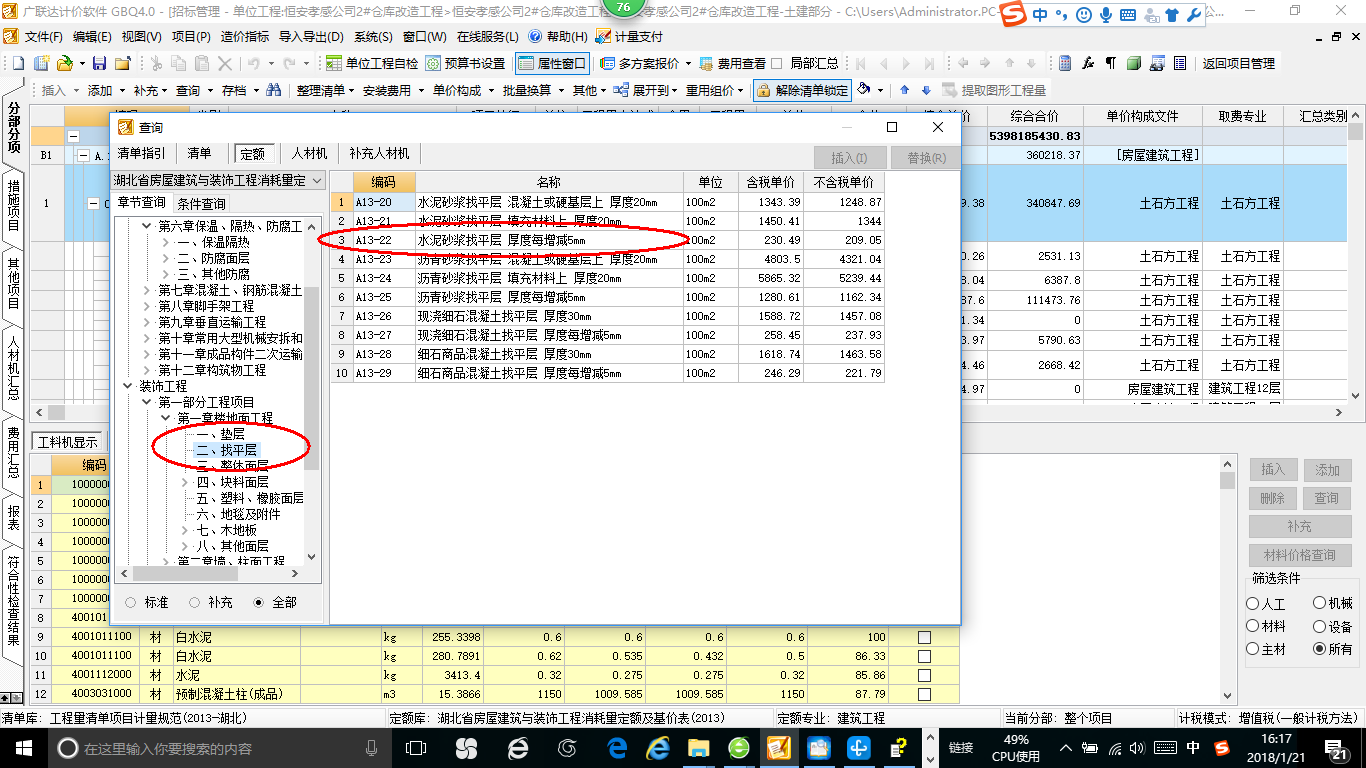Expand 第七章混凝土、钢筋混凝土 tree node
The height and width of the screenshot is (768, 1366).
146,290
